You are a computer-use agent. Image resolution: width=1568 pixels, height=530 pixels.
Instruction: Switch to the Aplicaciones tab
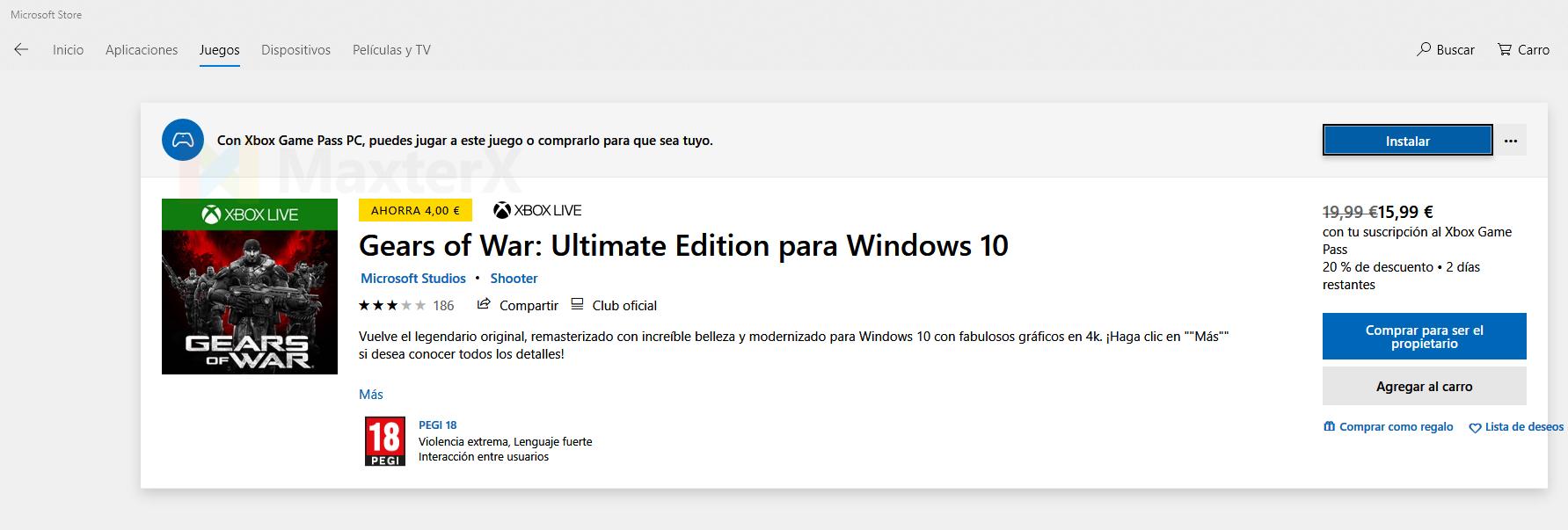point(142,50)
